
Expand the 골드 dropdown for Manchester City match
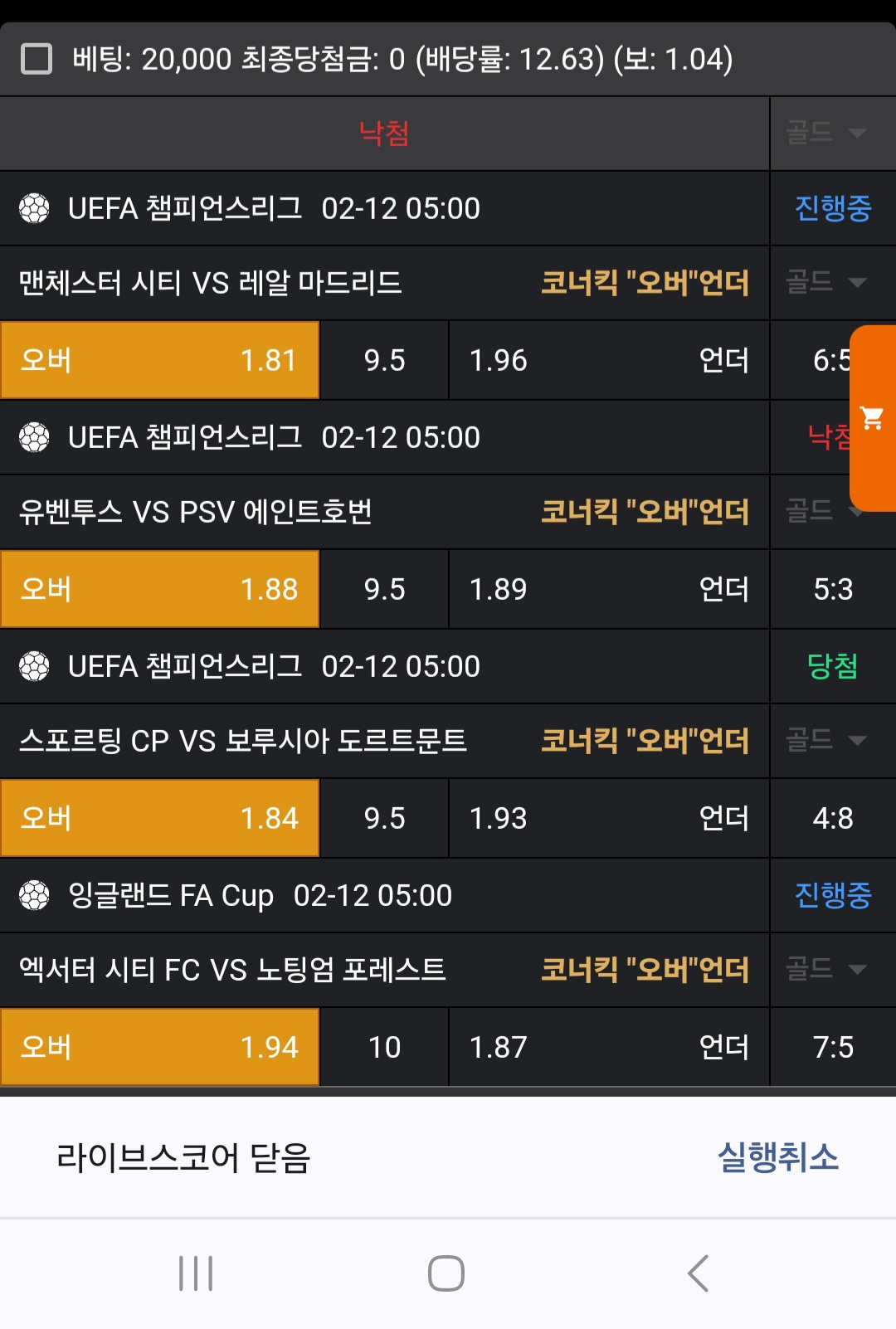pos(826,282)
